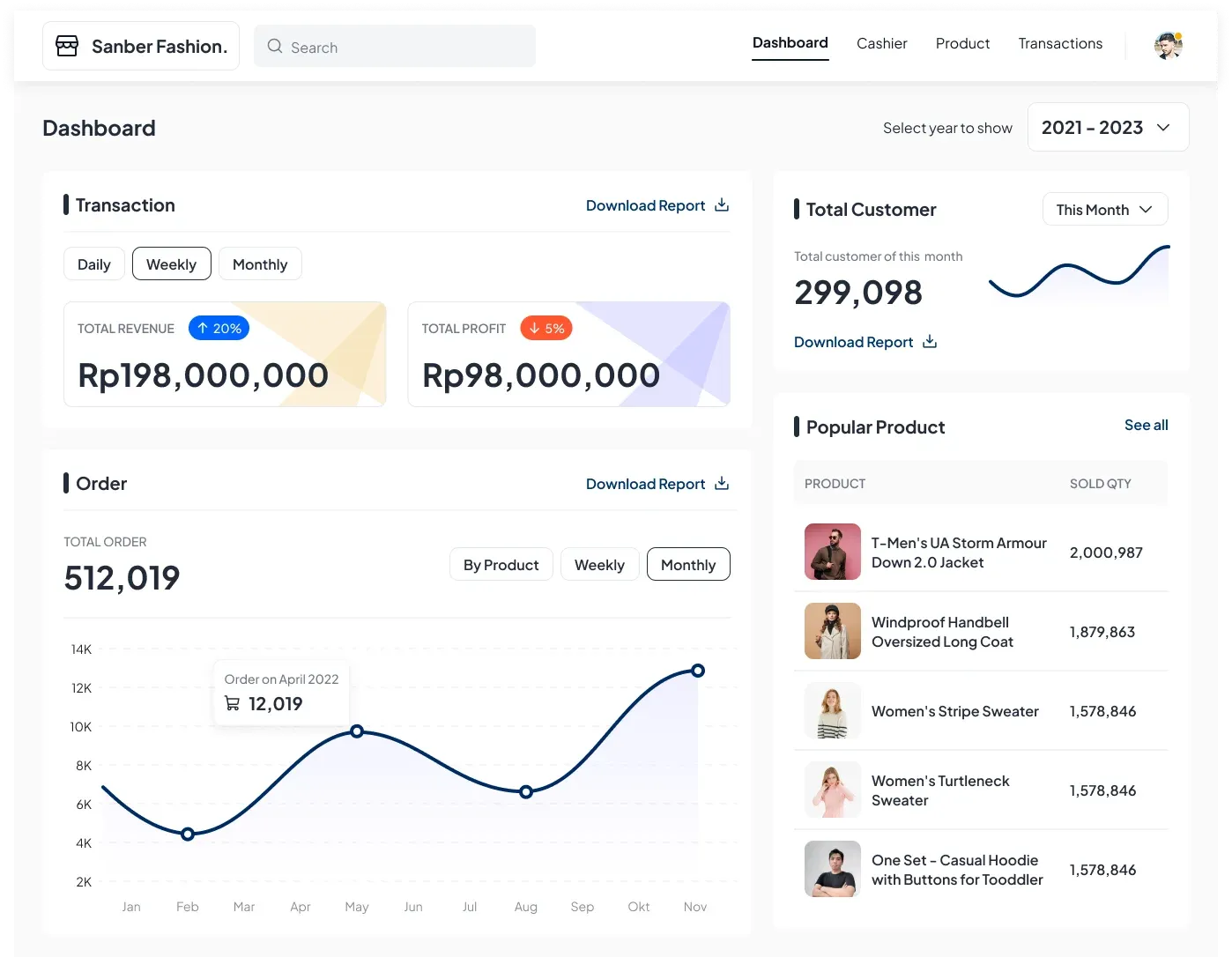This screenshot has width=1232, height=957.
Task: Go to the Dashboard nav tab
Action: [790, 43]
